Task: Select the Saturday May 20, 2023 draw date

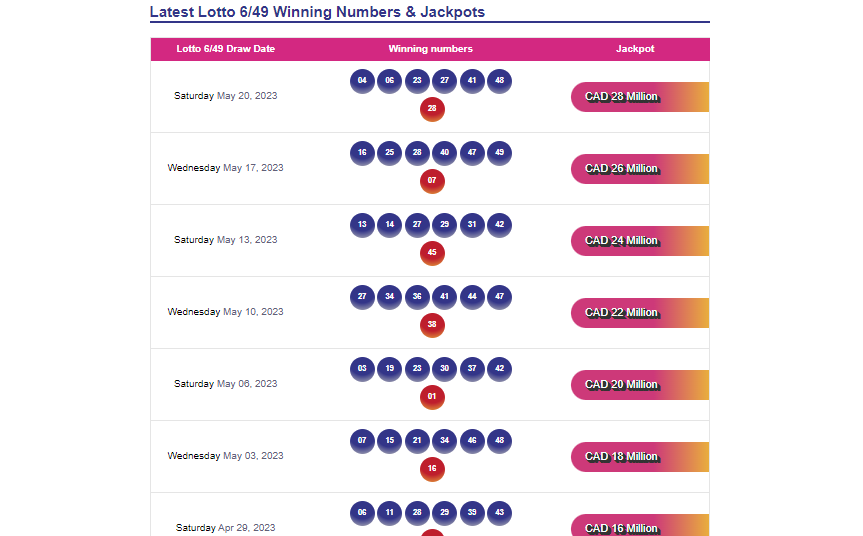Action: [226, 96]
